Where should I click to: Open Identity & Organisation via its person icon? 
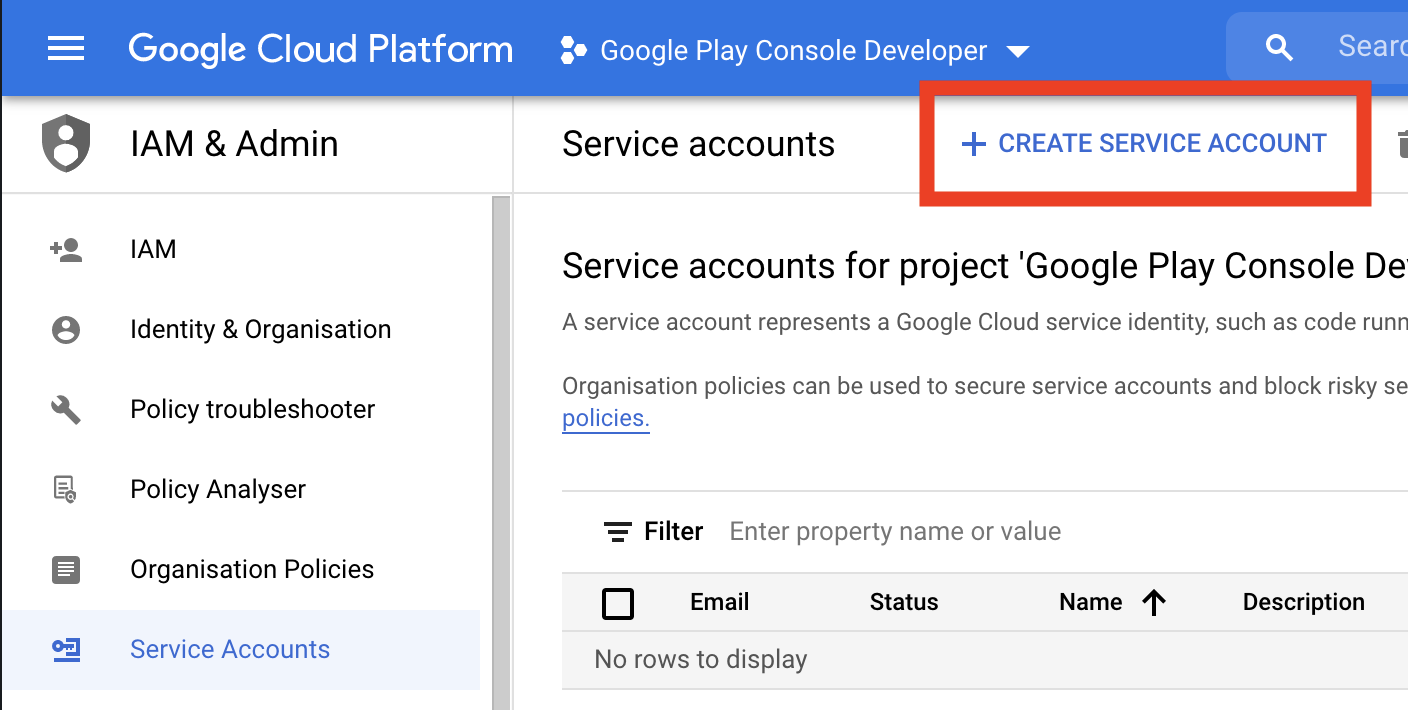(64, 328)
